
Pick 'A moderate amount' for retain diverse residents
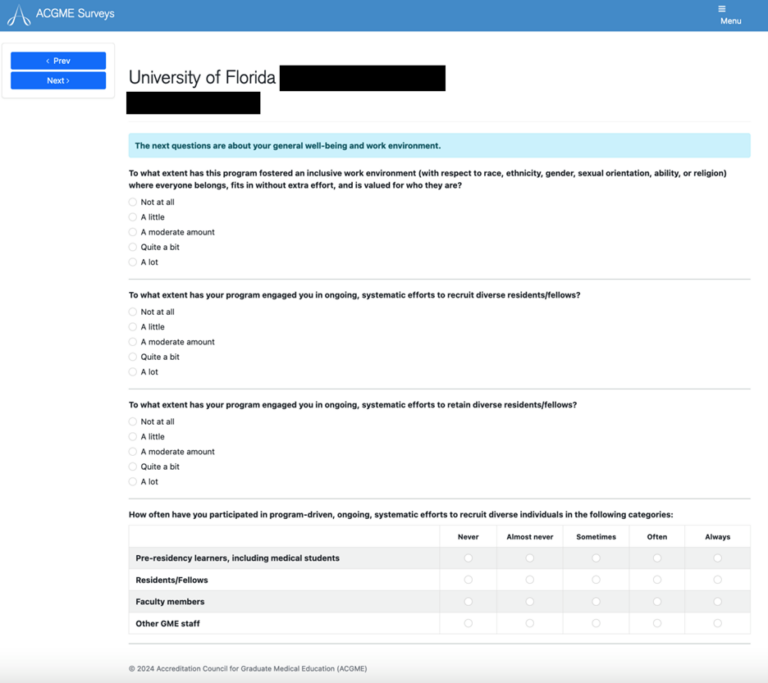pyautogui.click(x=133, y=452)
